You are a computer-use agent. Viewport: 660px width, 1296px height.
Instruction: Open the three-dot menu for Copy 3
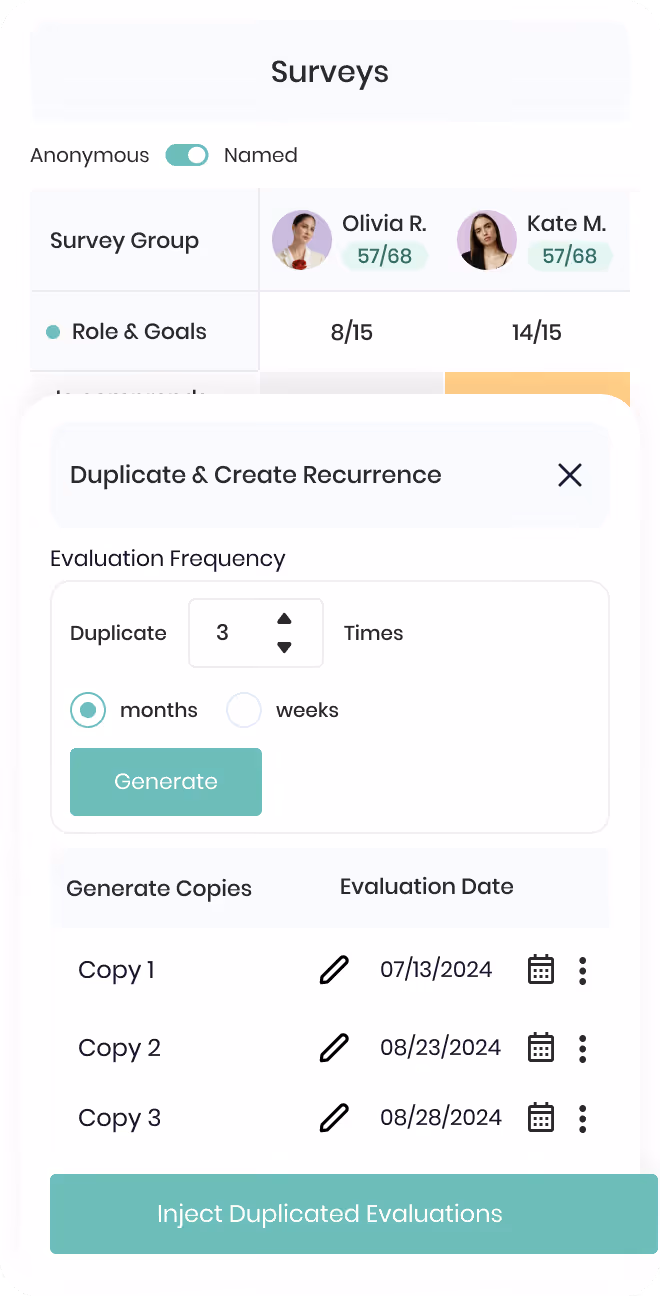click(x=583, y=1118)
